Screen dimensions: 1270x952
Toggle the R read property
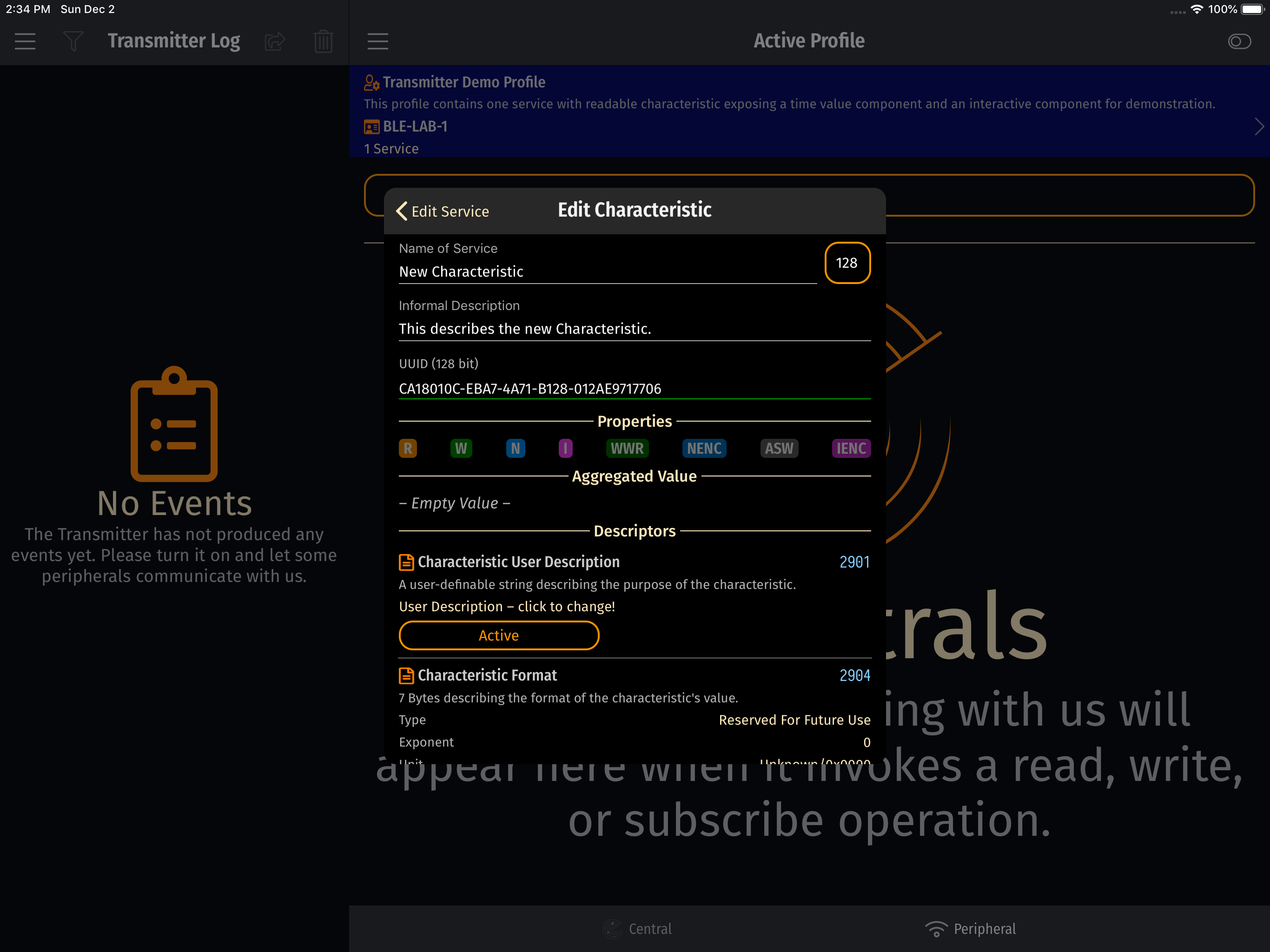click(408, 449)
